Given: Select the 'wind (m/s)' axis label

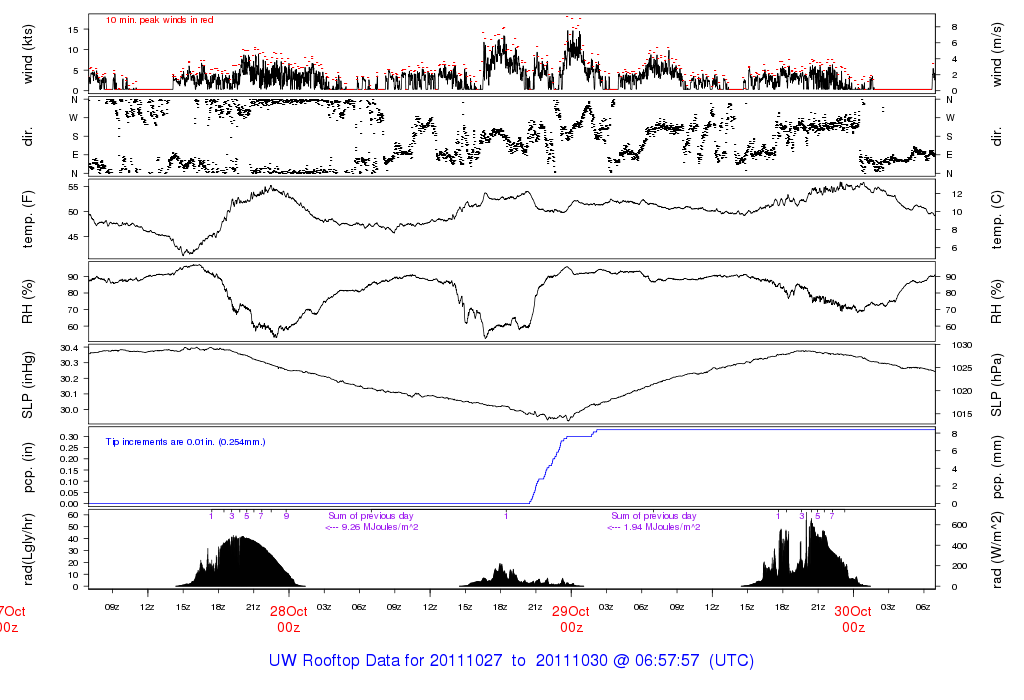Looking at the screenshot, I should [996, 54].
